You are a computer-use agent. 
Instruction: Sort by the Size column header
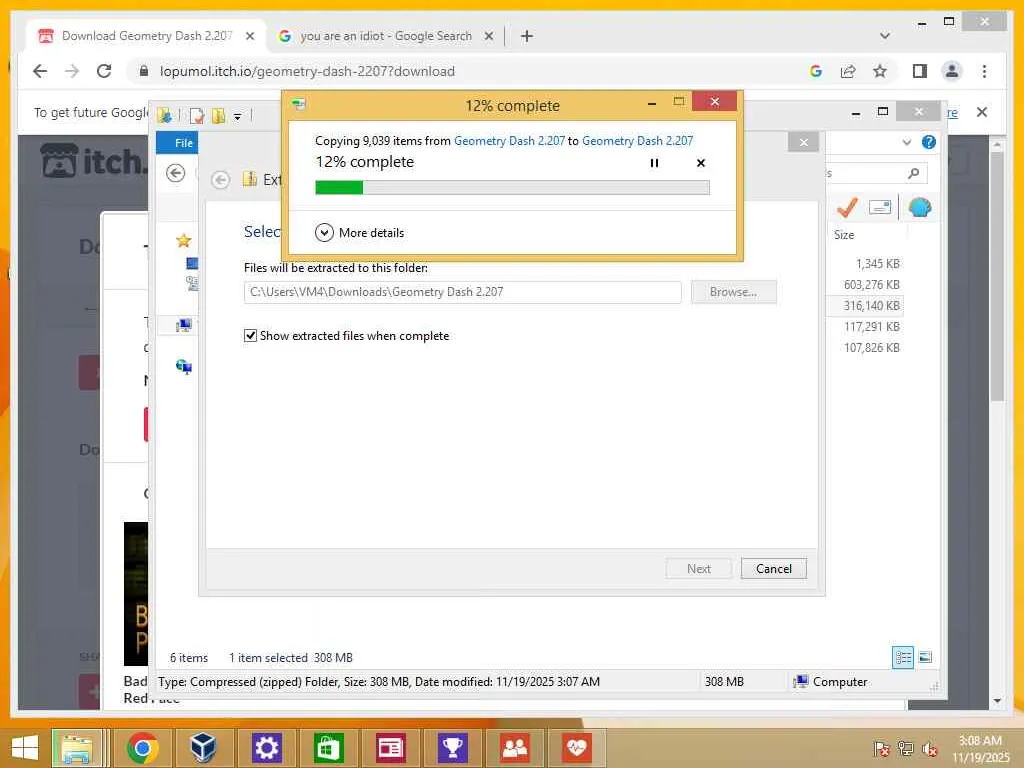[844, 234]
